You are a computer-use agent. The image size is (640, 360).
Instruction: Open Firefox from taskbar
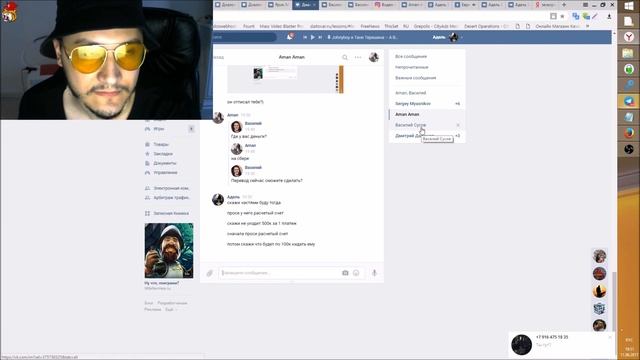(629, 133)
